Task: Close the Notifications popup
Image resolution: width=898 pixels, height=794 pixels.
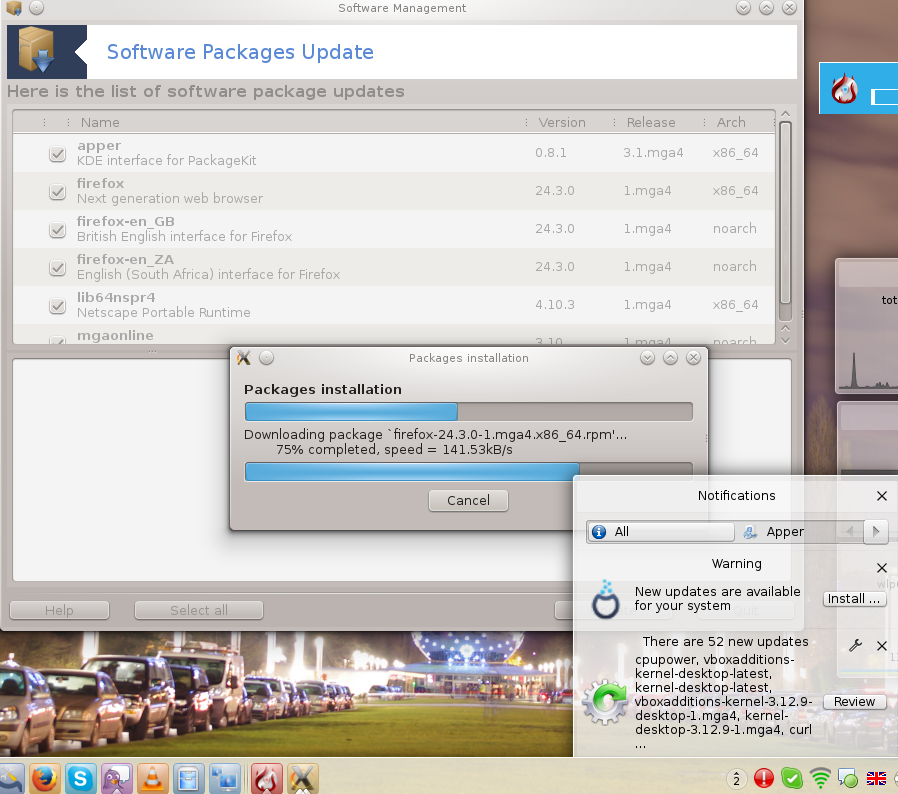Action: pos(882,496)
